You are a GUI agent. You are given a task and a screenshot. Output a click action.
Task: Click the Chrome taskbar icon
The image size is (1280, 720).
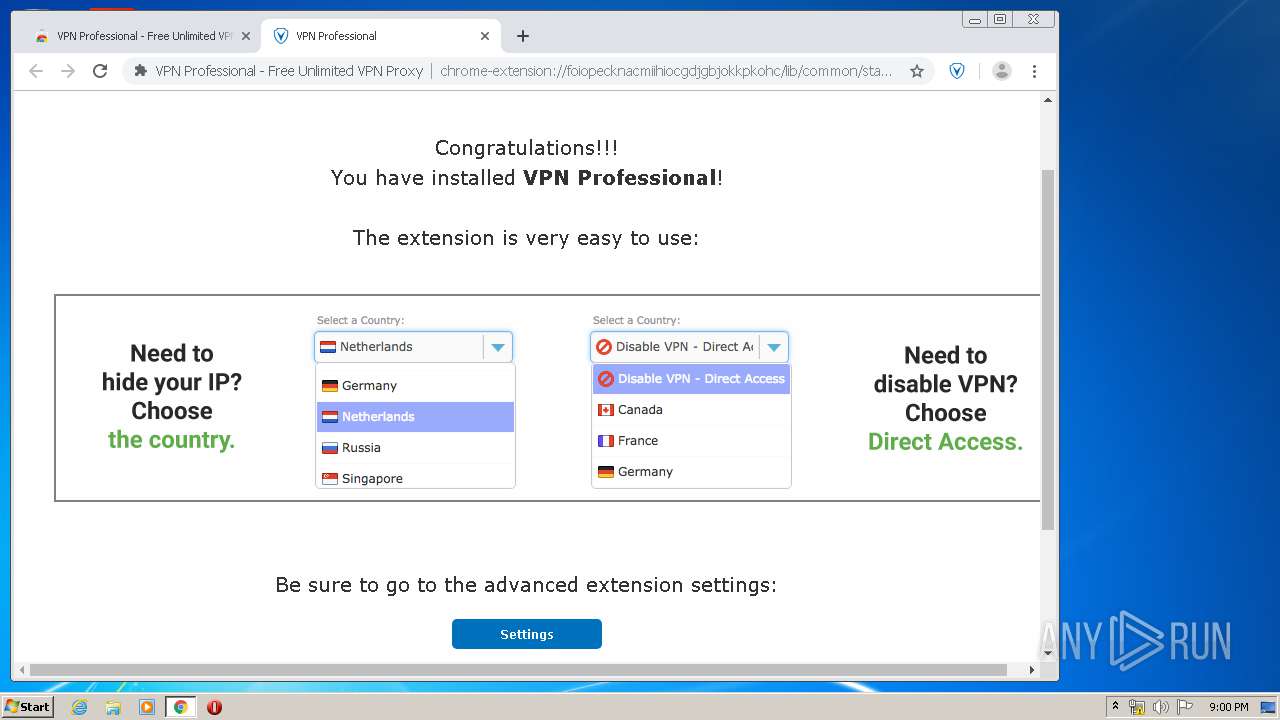point(180,707)
